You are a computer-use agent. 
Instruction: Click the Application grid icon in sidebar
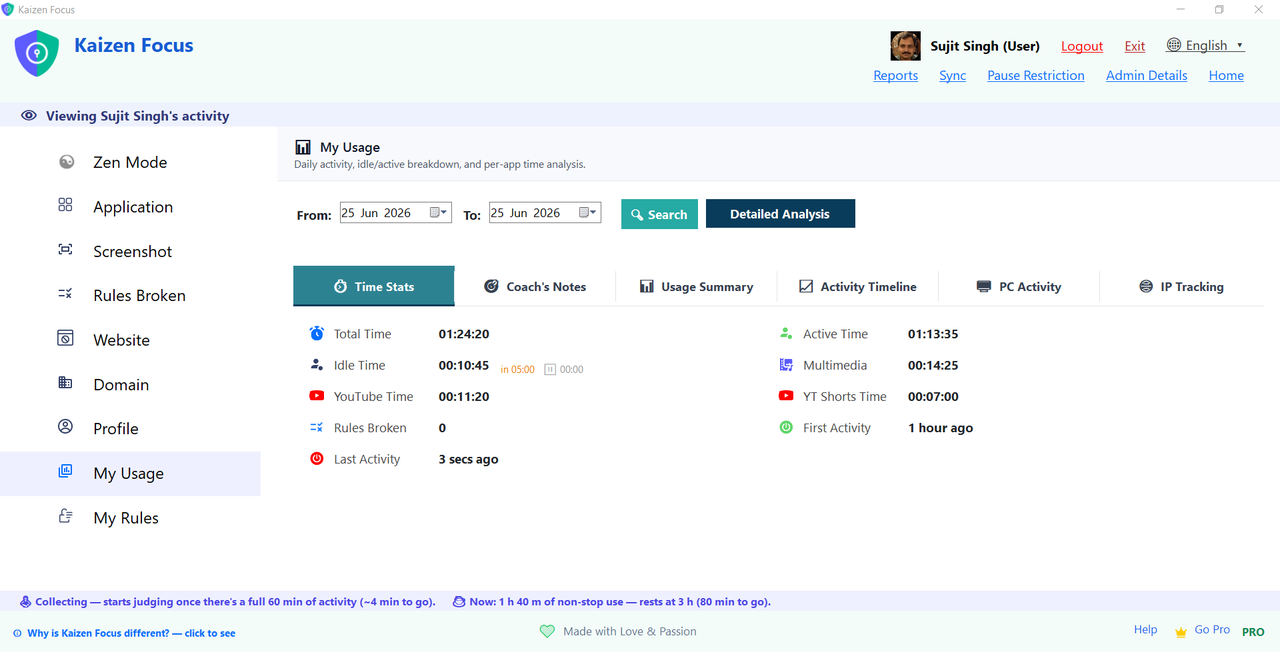(x=65, y=205)
